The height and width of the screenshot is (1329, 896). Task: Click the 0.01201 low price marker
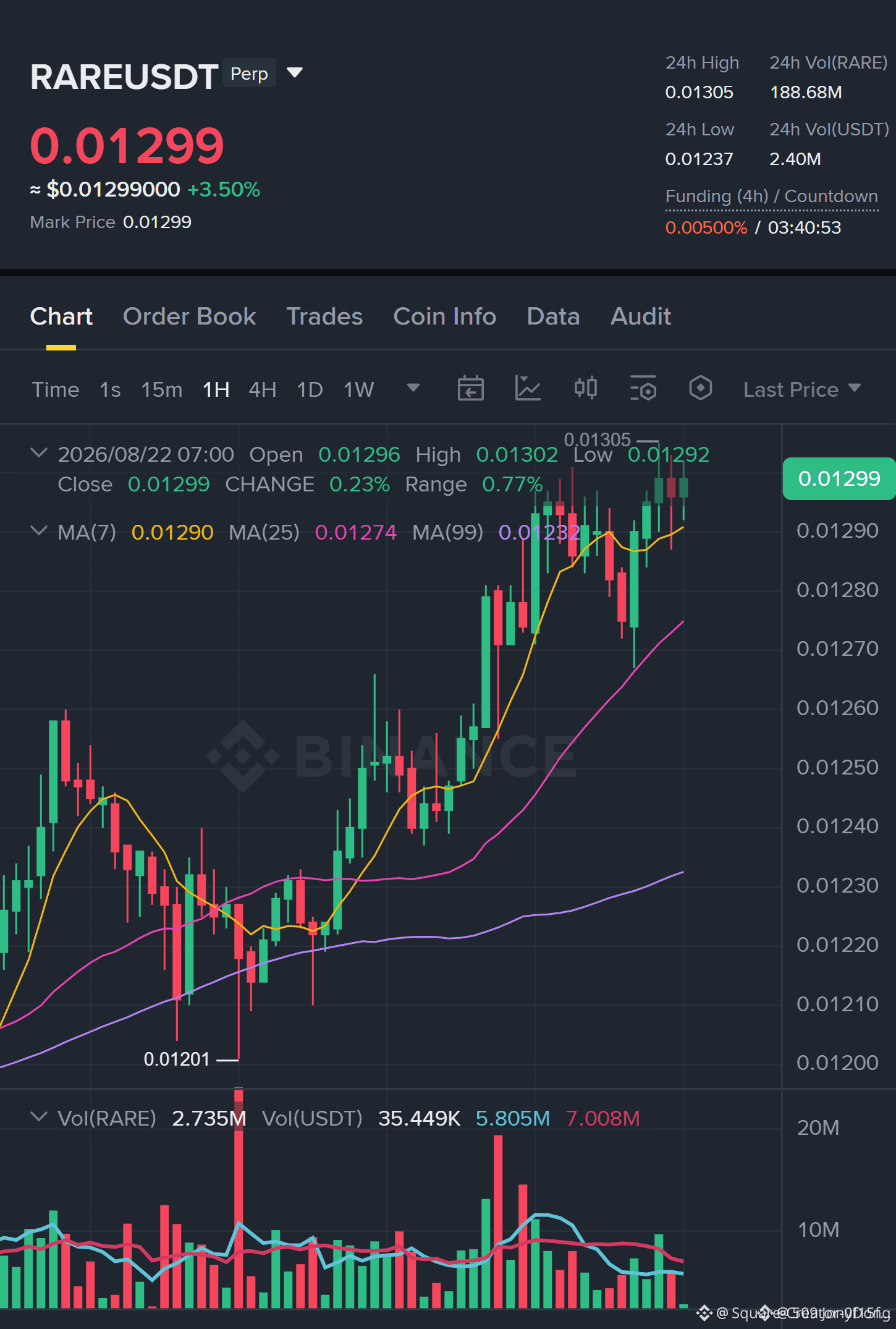[x=177, y=1059]
